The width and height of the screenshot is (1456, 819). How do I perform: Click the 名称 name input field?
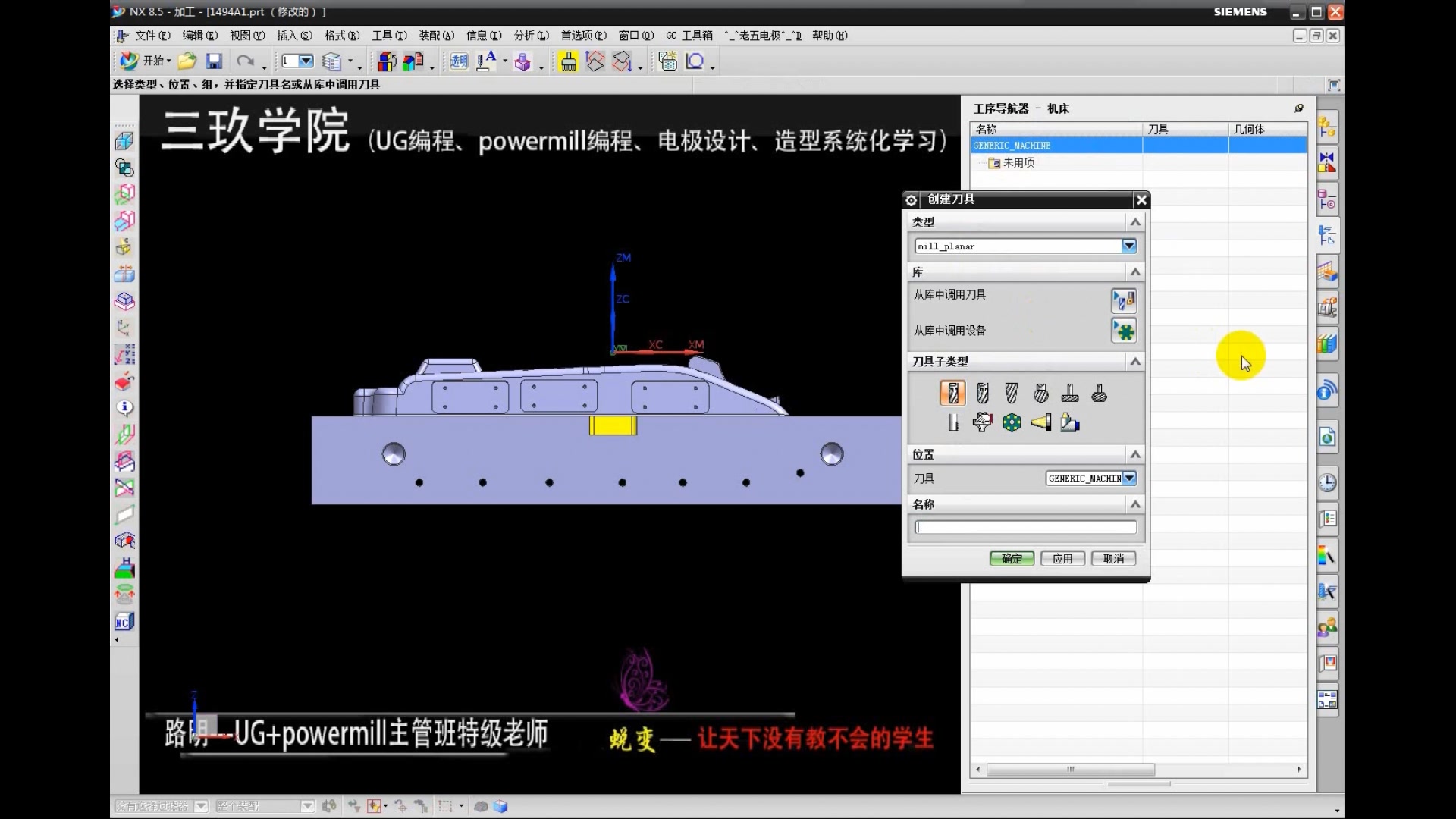pos(1024,527)
